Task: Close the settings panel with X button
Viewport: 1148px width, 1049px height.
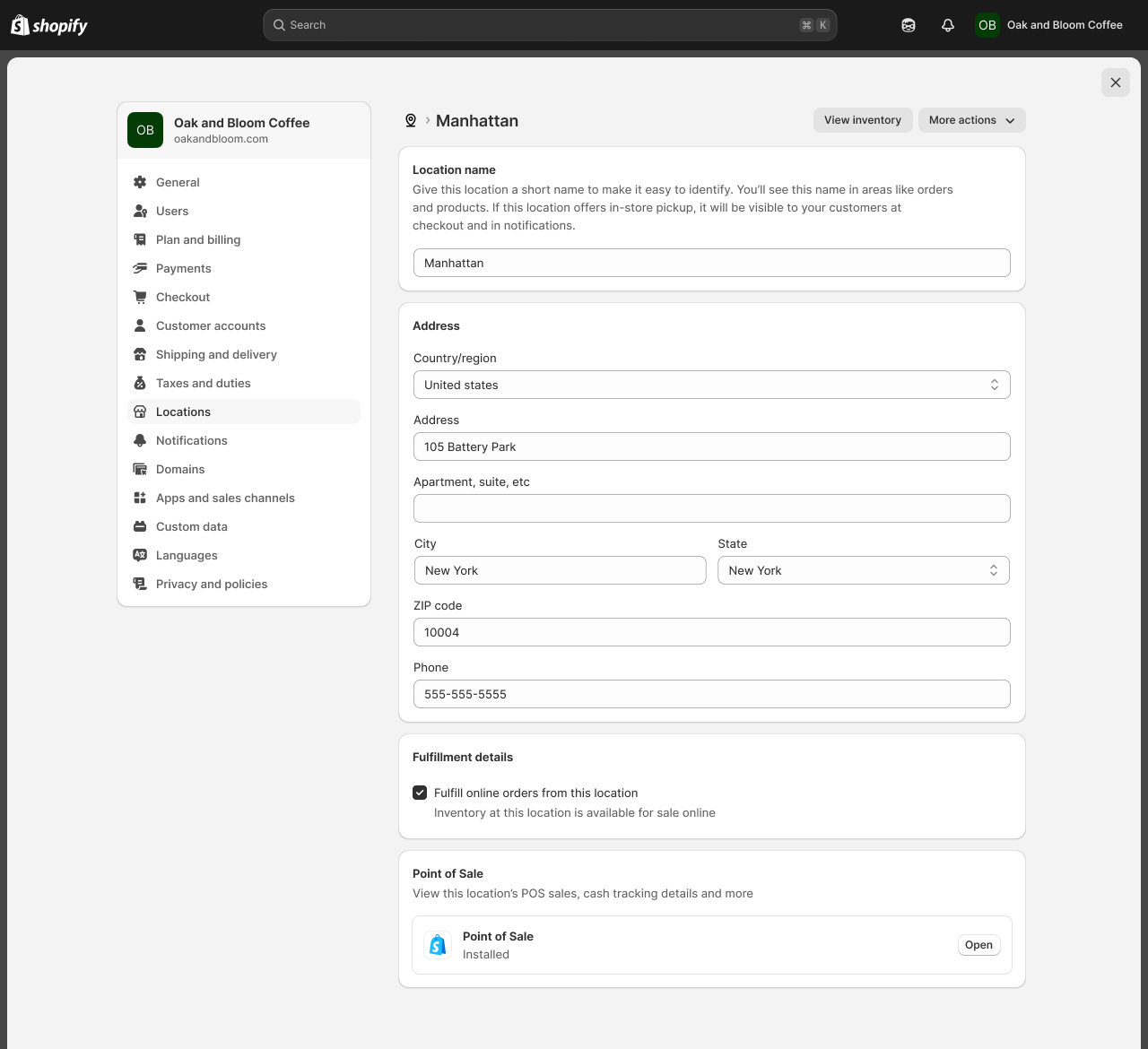Action: (1116, 82)
